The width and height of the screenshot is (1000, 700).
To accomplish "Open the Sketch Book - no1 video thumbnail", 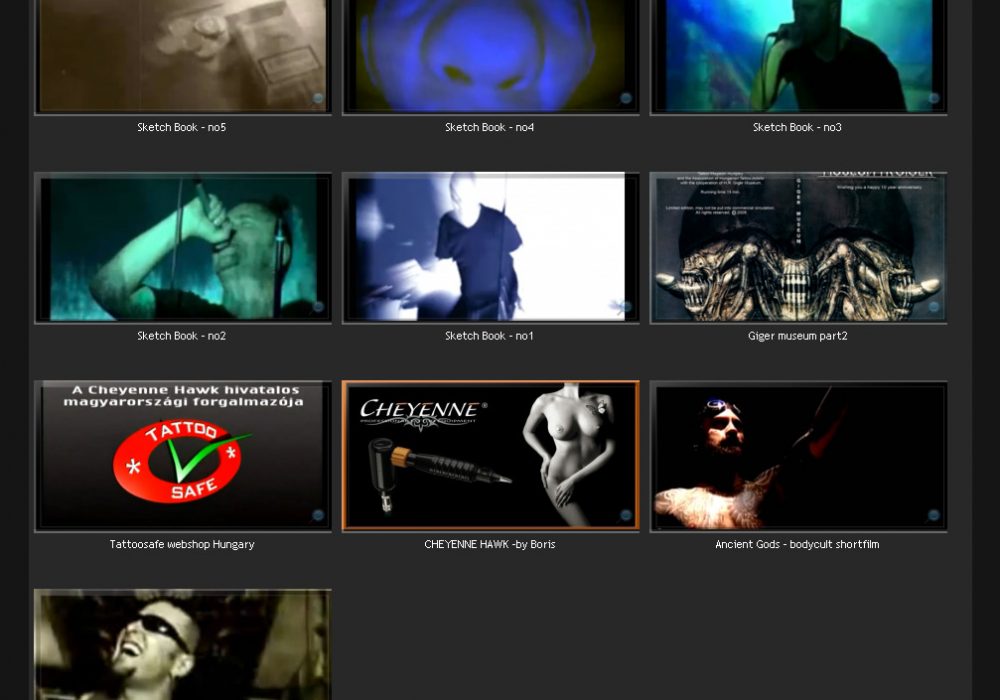I will click(490, 247).
